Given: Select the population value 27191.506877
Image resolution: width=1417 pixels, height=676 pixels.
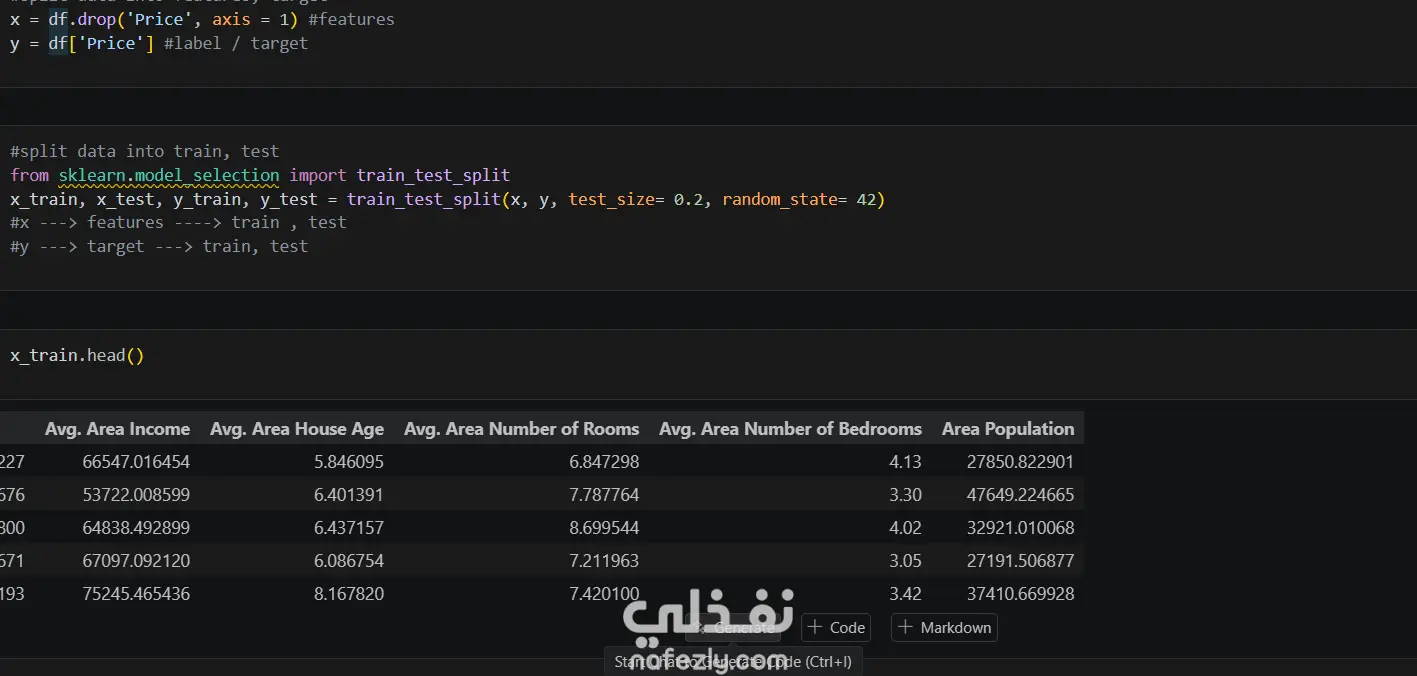Looking at the screenshot, I should click(1020, 561).
